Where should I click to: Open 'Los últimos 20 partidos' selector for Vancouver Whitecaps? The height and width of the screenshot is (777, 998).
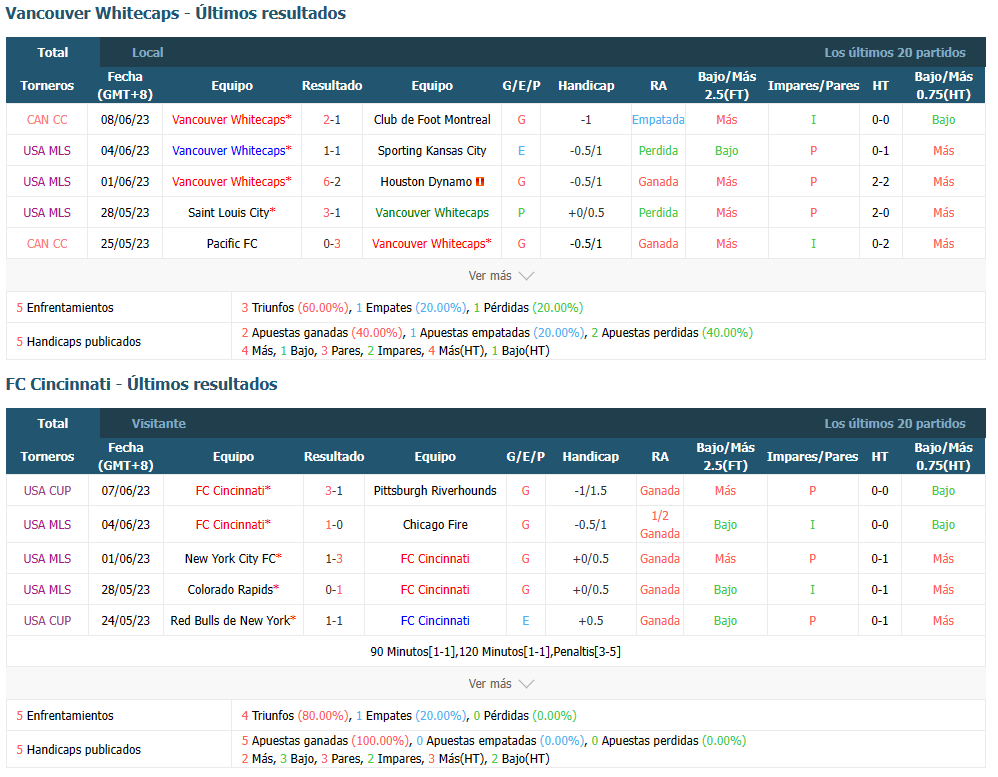tap(895, 52)
